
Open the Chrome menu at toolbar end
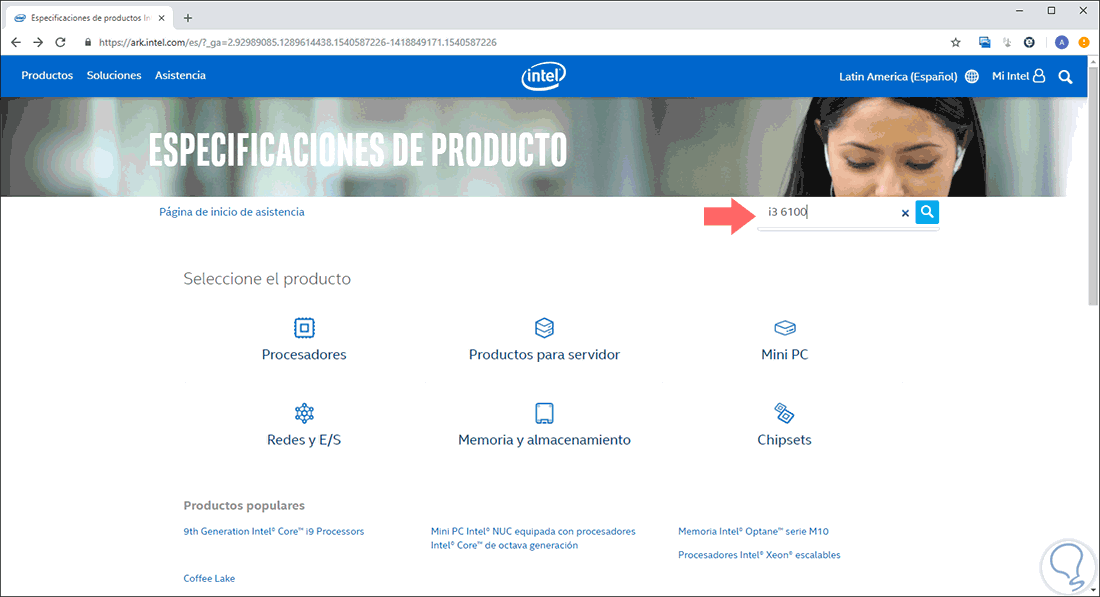point(1084,43)
